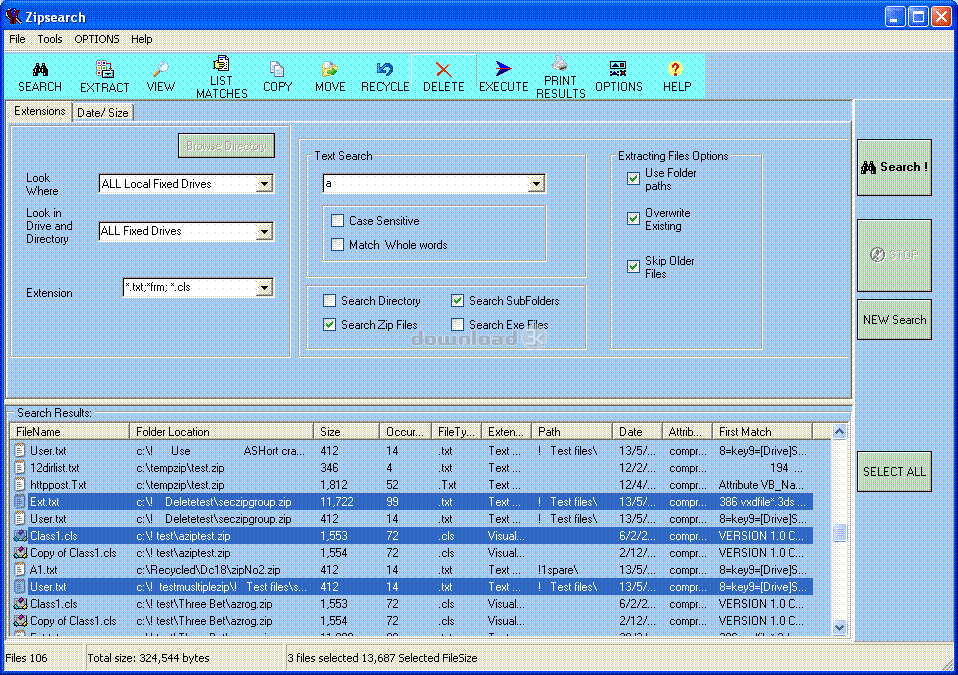The width and height of the screenshot is (958, 675).
Task: Enable the Search Exe Files checkbox
Action: coord(457,324)
